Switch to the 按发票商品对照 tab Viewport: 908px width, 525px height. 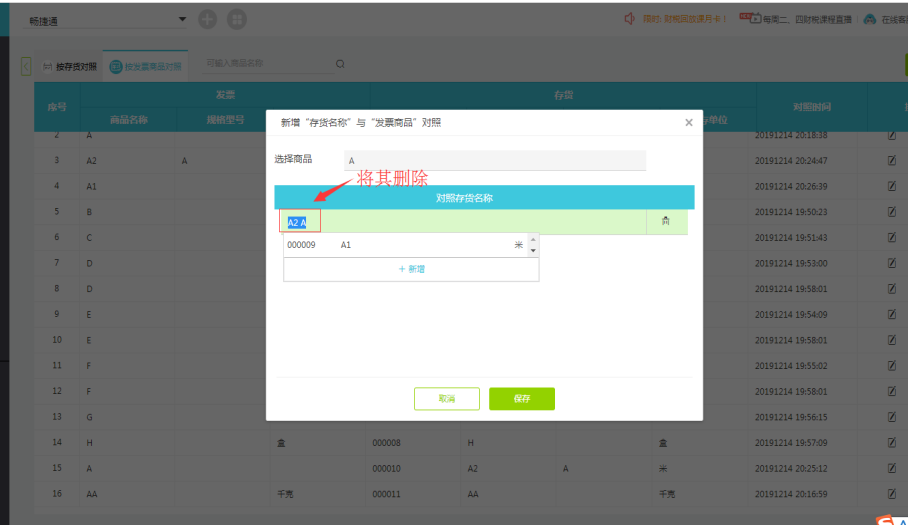pos(147,67)
